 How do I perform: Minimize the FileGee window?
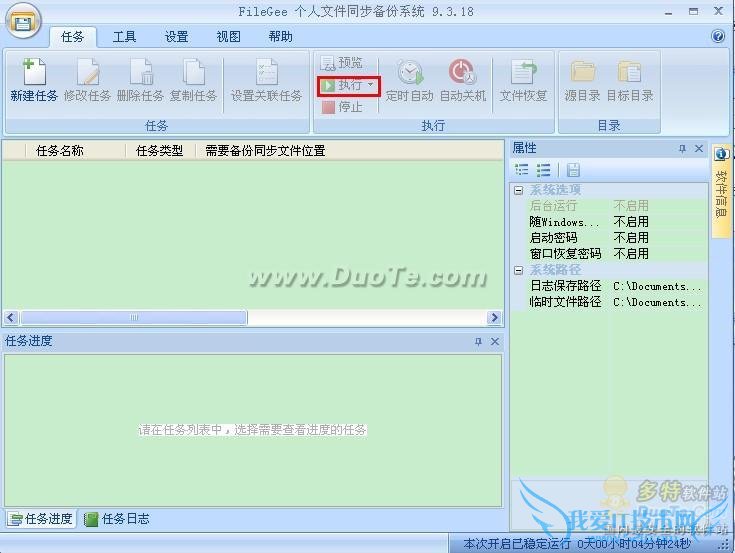tap(668, 12)
